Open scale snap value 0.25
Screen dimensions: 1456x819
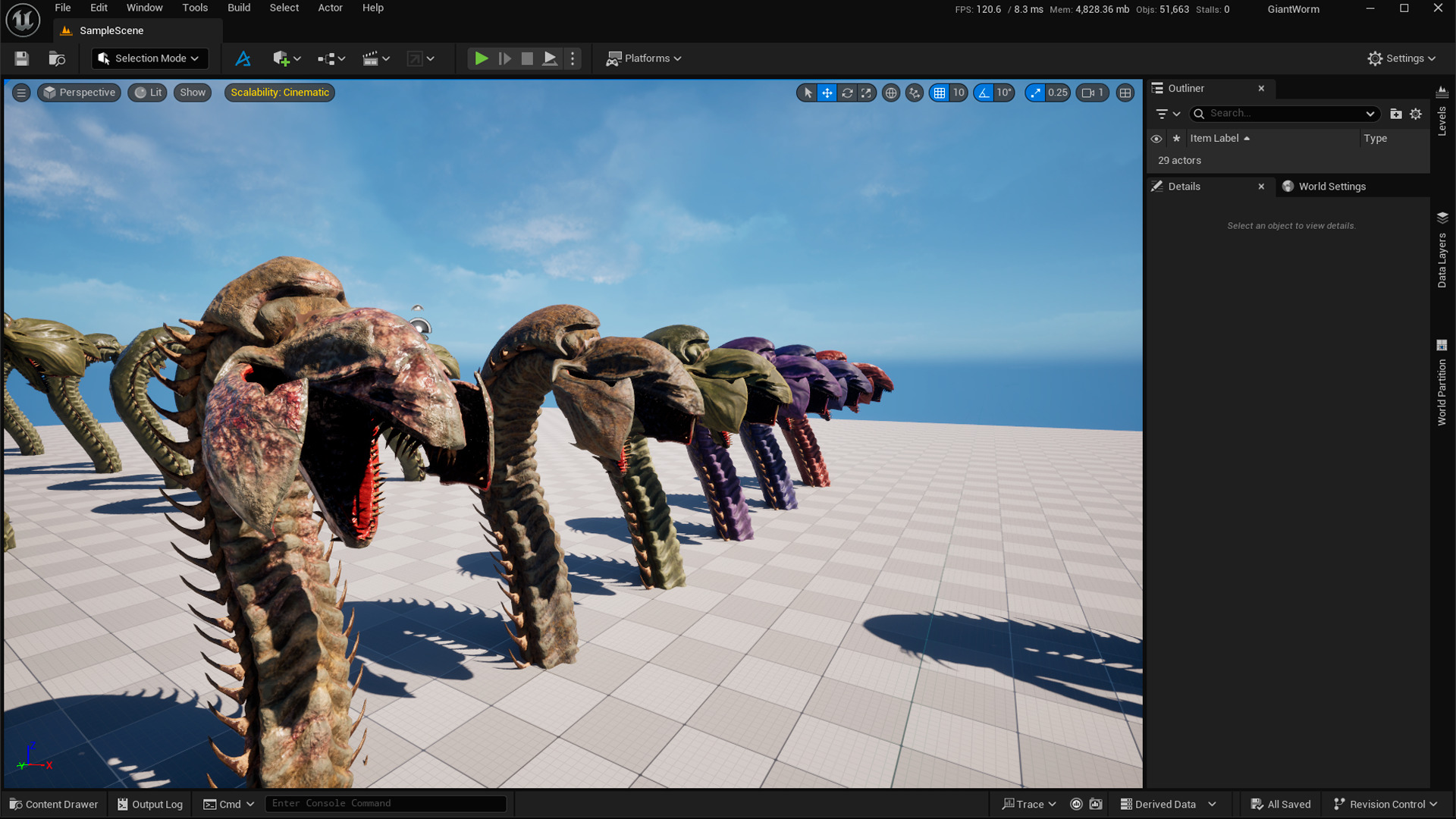point(1058,93)
